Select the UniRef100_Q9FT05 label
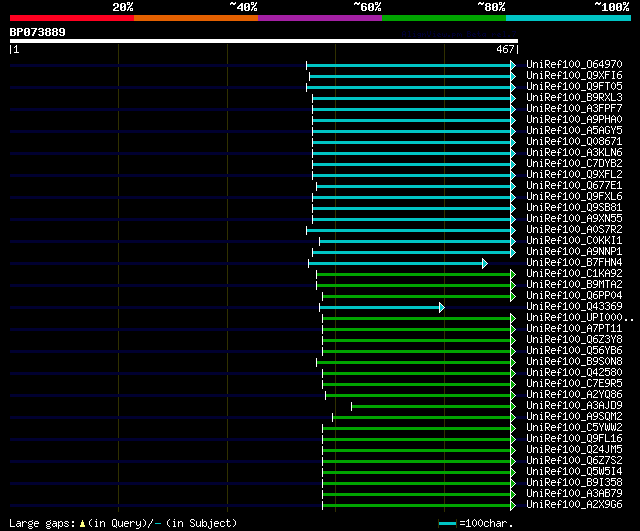 pyautogui.click(x=574, y=87)
